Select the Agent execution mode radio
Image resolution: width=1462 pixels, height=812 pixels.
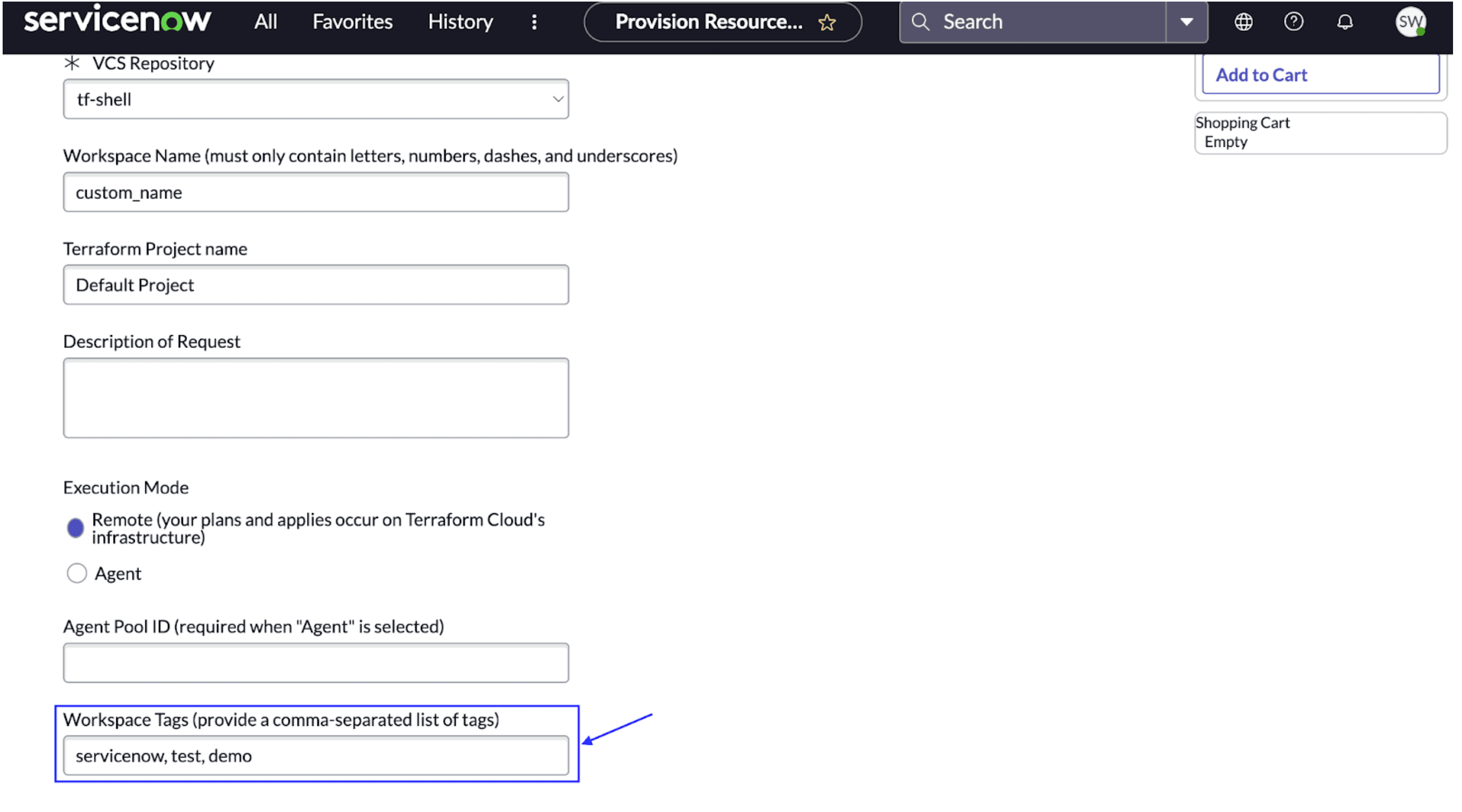(x=77, y=573)
